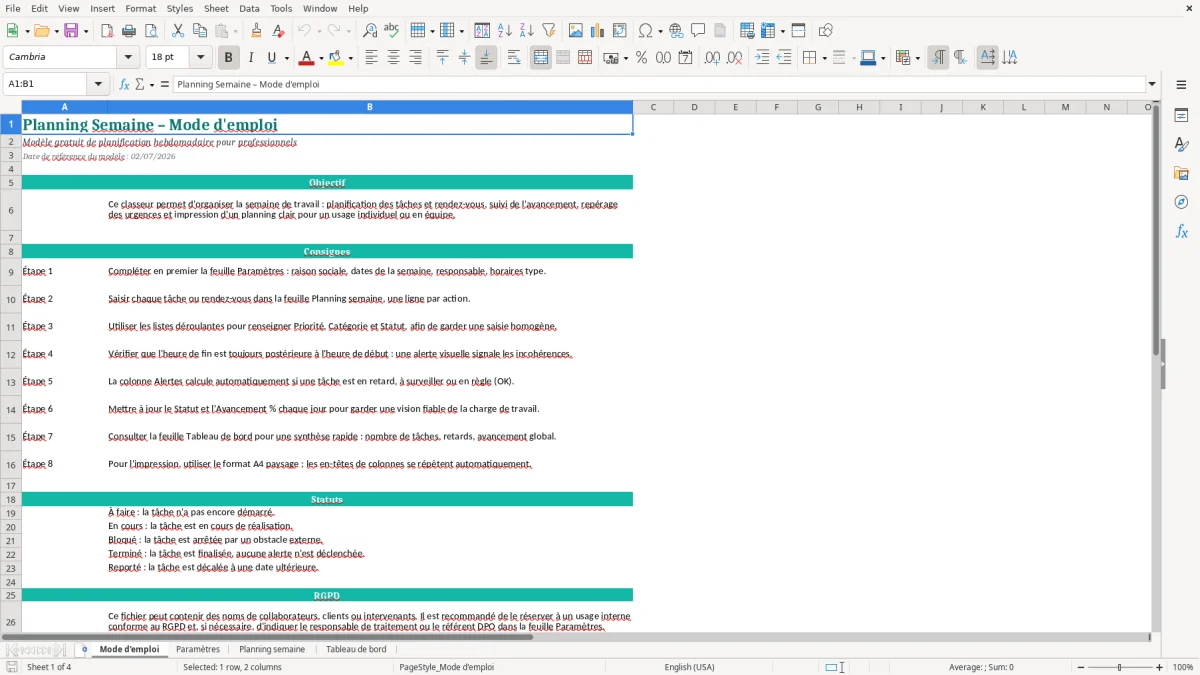Adjust the zoom slider

tap(1119, 667)
